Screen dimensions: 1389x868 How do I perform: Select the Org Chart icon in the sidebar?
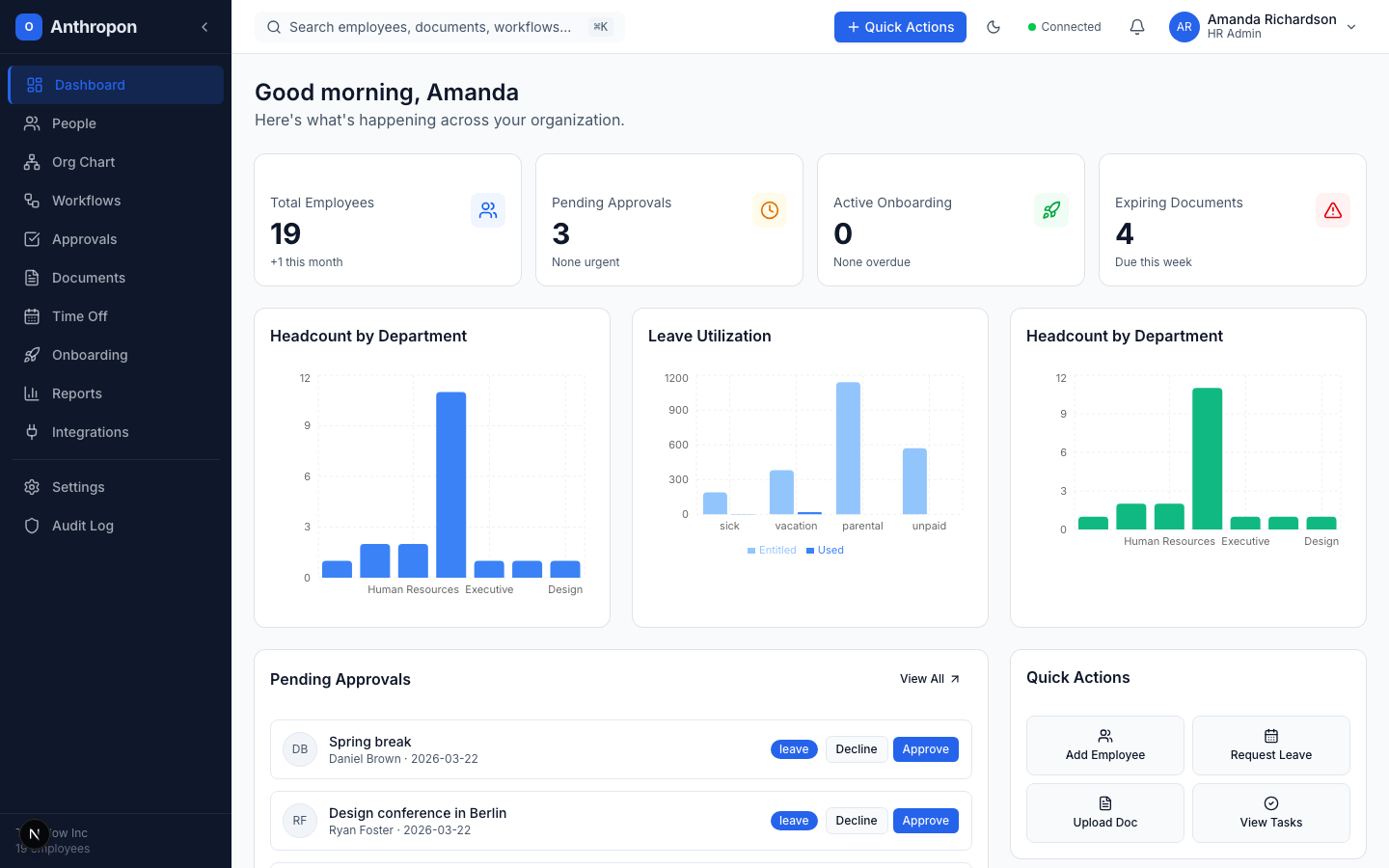34,162
